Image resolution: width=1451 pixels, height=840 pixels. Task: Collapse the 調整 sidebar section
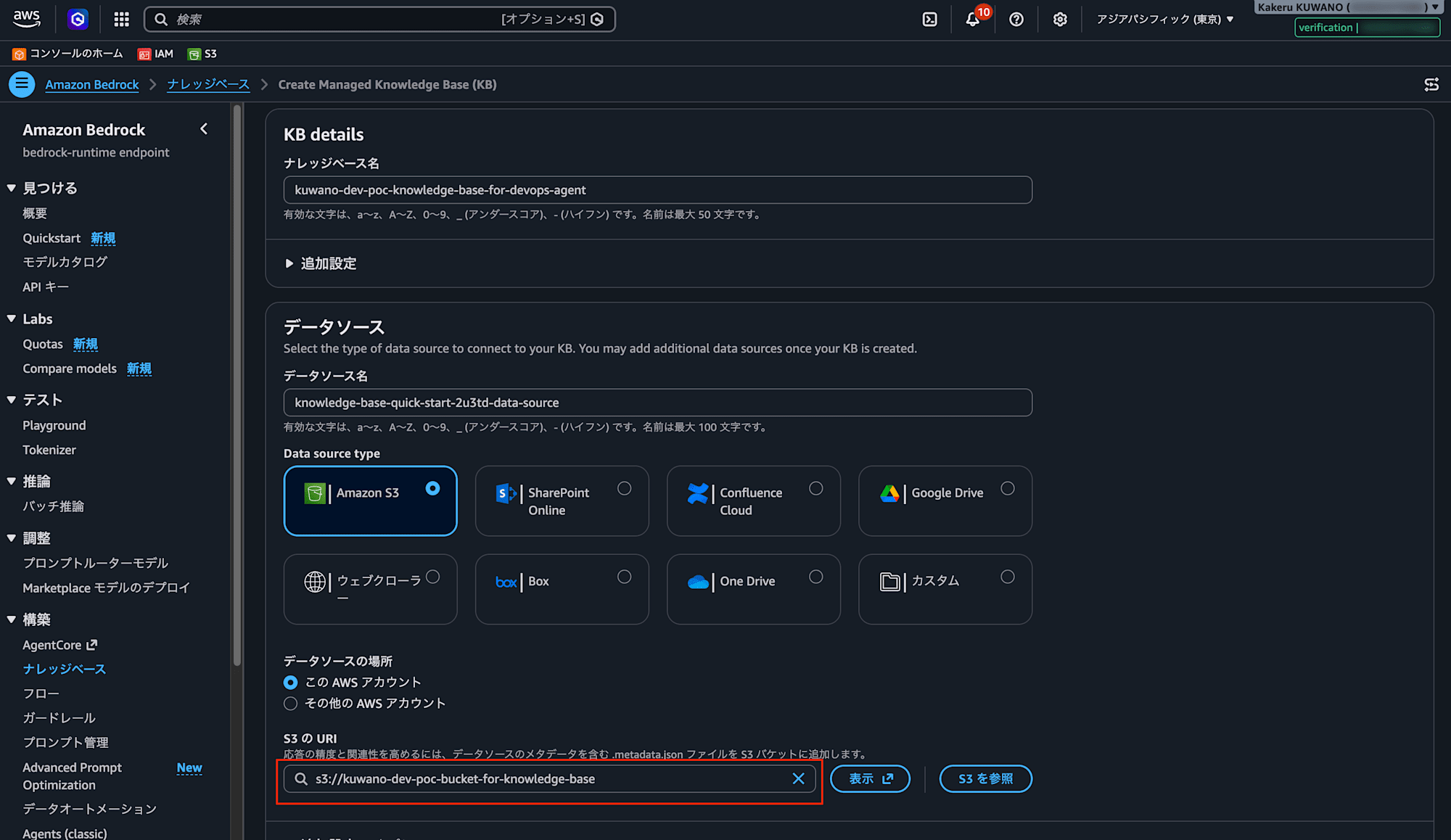11,538
